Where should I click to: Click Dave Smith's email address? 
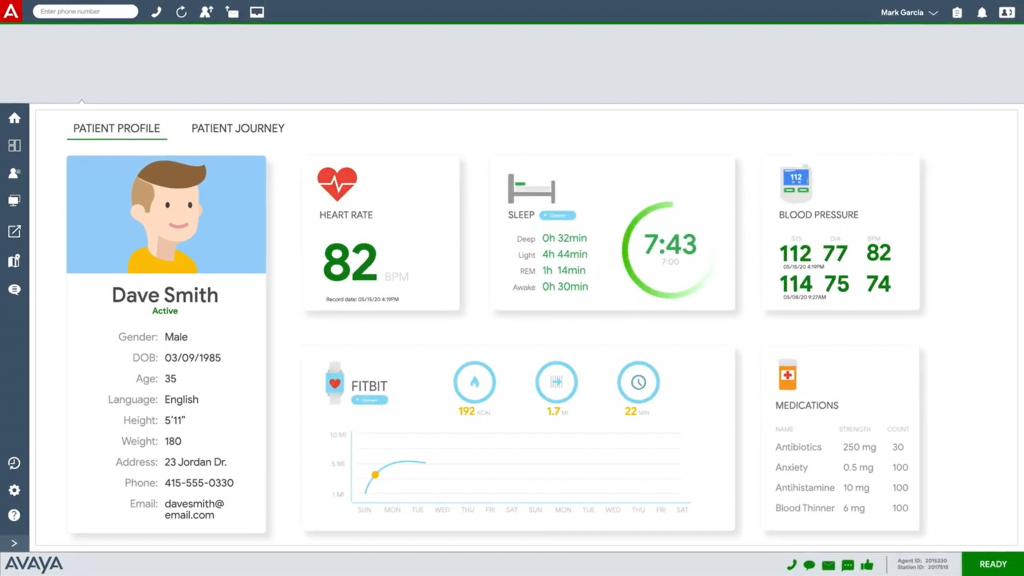(192, 509)
